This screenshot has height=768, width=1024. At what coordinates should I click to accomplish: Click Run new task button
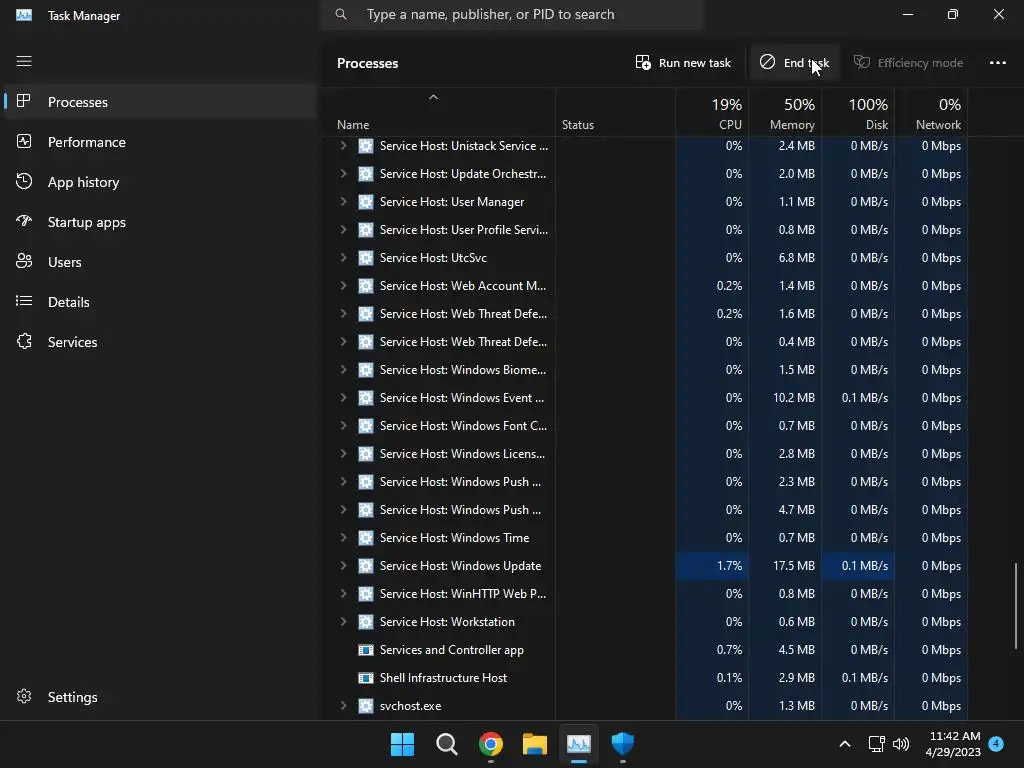pos(682,63)
